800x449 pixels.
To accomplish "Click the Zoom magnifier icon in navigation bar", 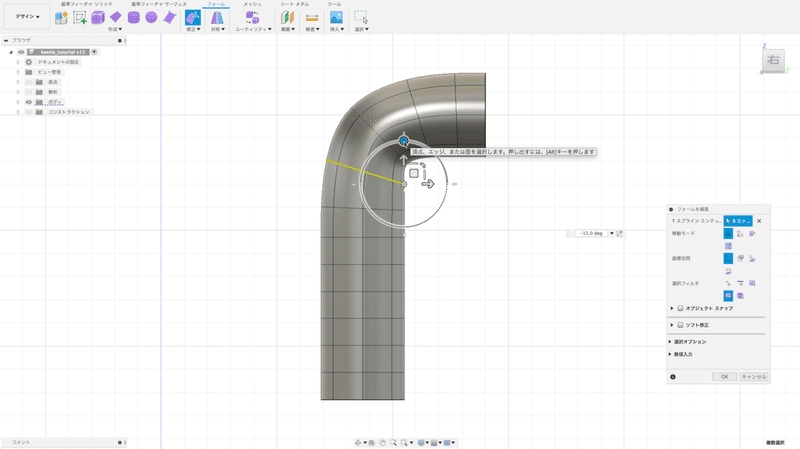I will [x=393, y=443].
